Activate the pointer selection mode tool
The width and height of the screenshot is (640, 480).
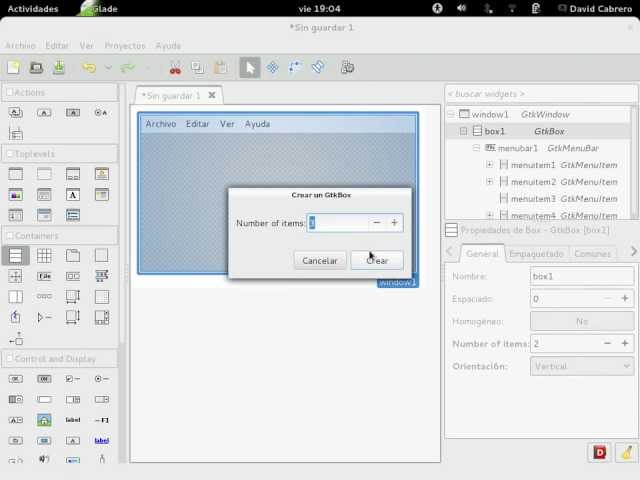(250, 67)
